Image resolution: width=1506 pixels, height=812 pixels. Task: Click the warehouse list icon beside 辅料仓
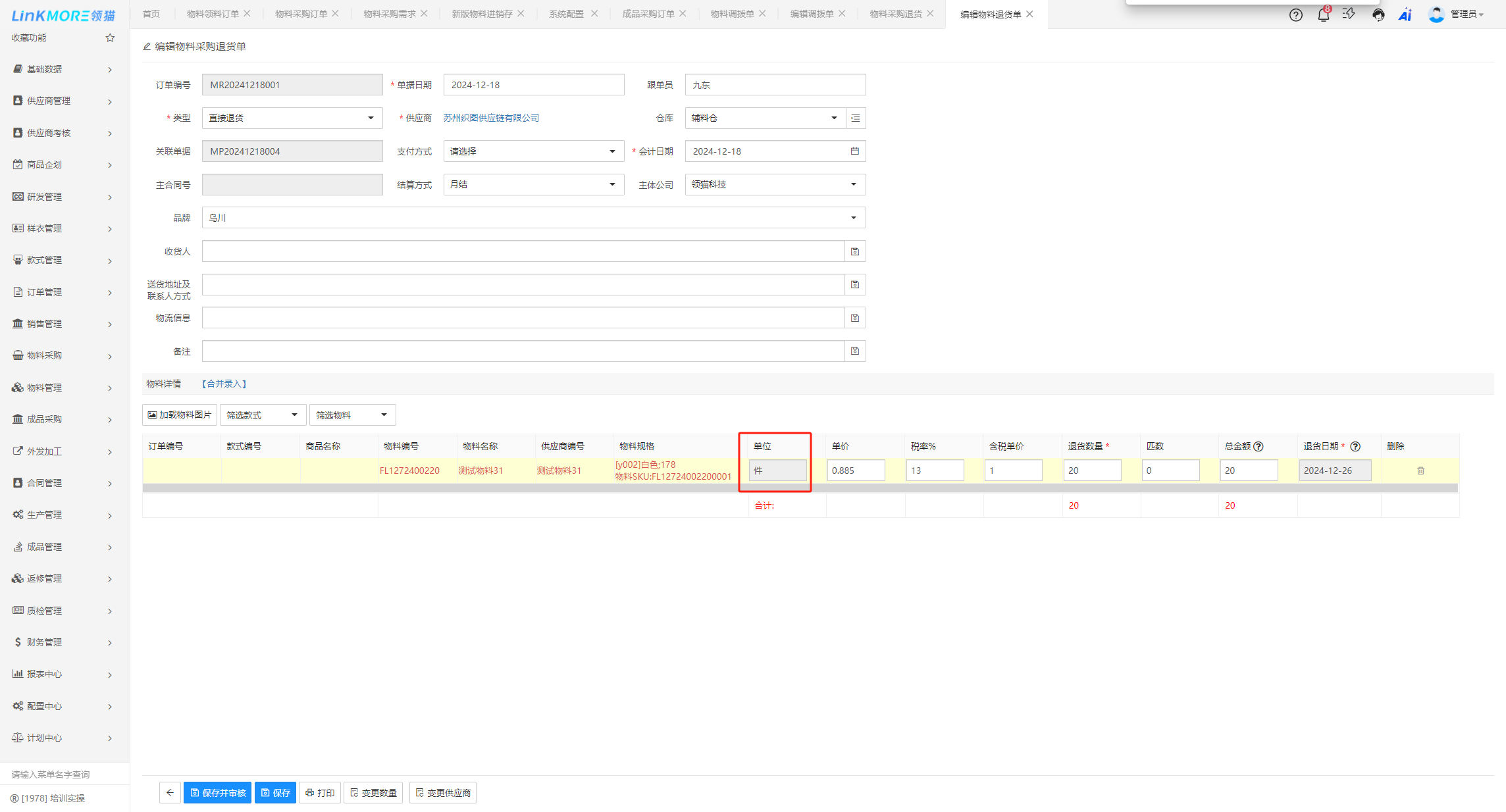click(x=855, y=118)
